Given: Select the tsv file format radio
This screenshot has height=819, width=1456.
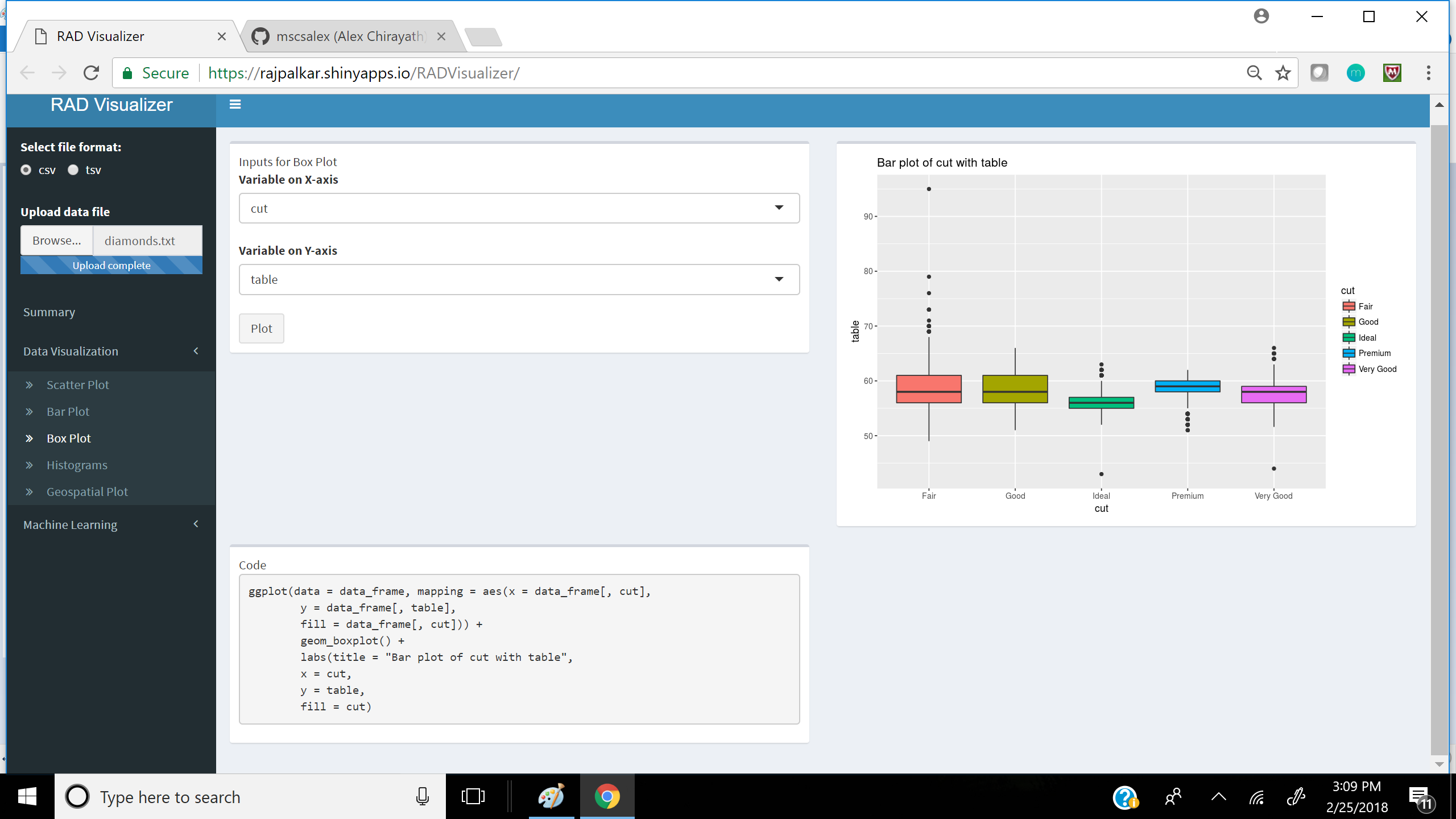Looking at the screenshot, I should click(x=73, y=170).
